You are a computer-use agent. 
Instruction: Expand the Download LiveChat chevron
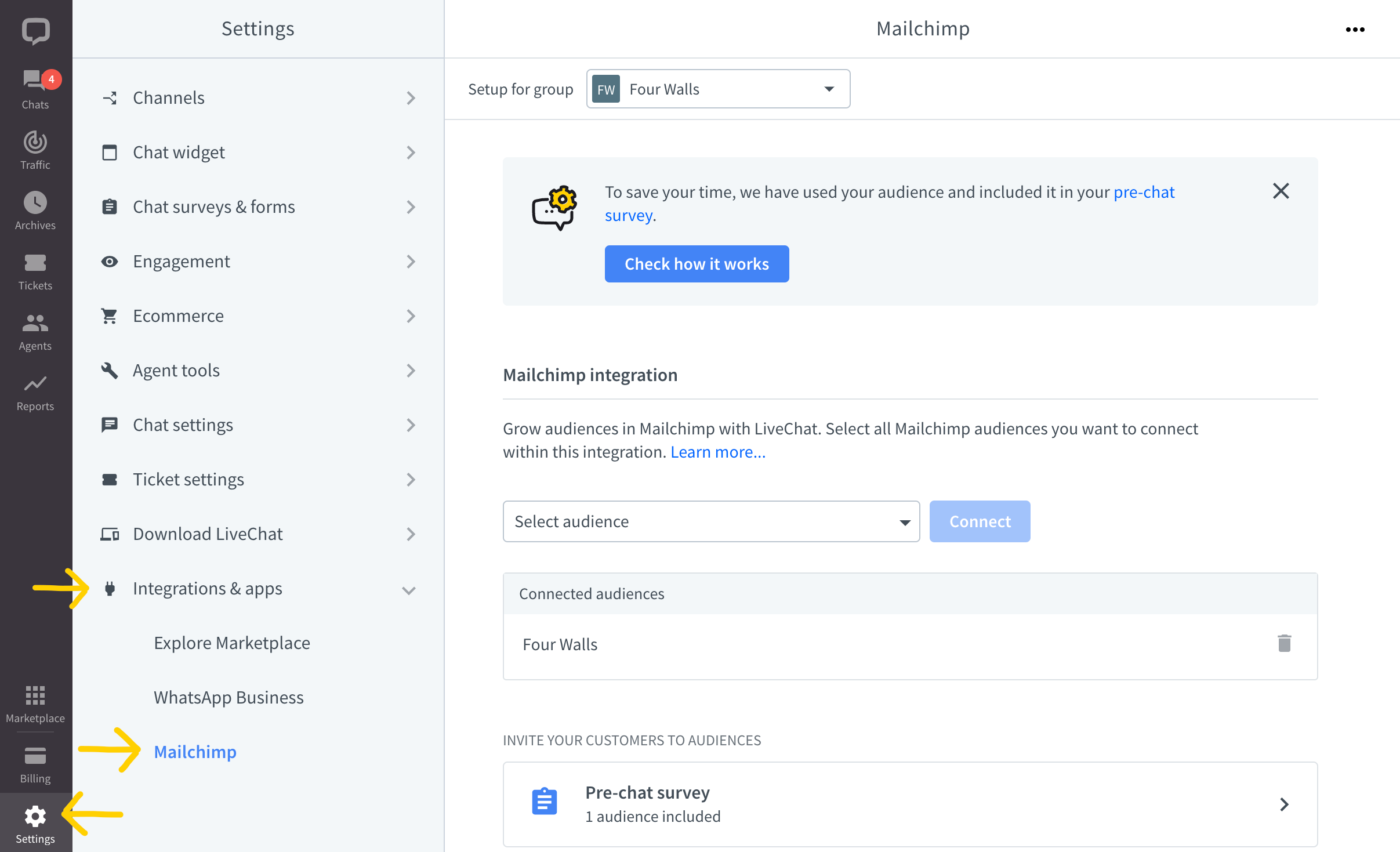tap(411, 534)
